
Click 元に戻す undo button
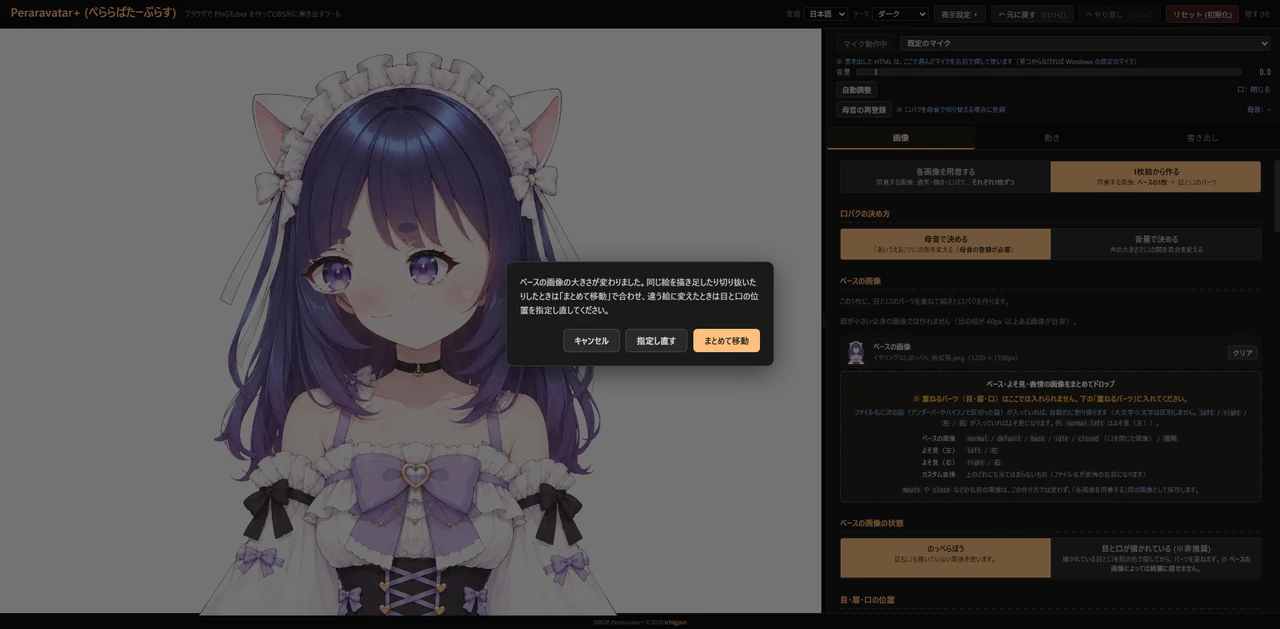click(x=1032, y=14)
